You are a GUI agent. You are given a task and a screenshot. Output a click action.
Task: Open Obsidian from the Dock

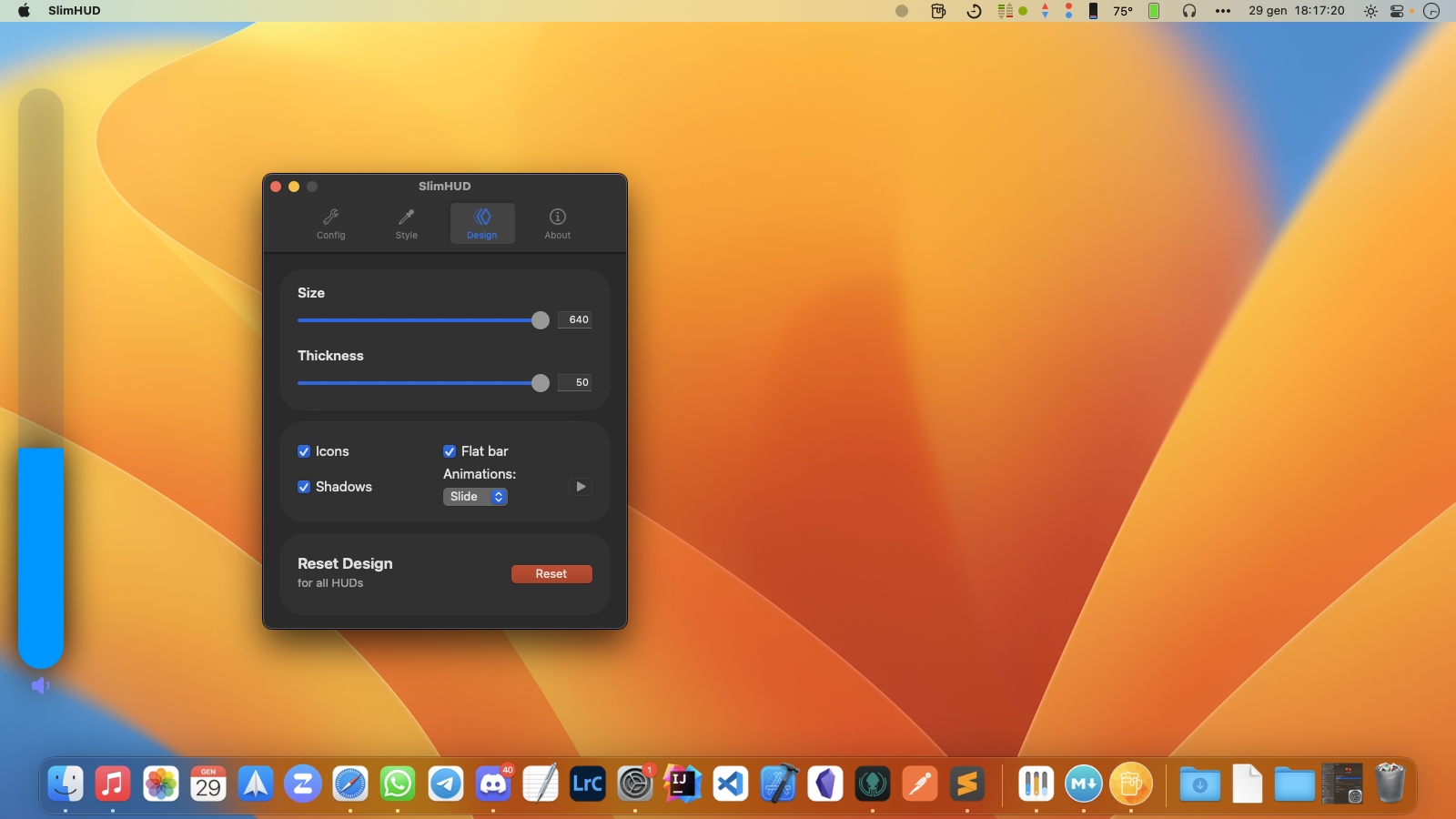click(825, 784)
